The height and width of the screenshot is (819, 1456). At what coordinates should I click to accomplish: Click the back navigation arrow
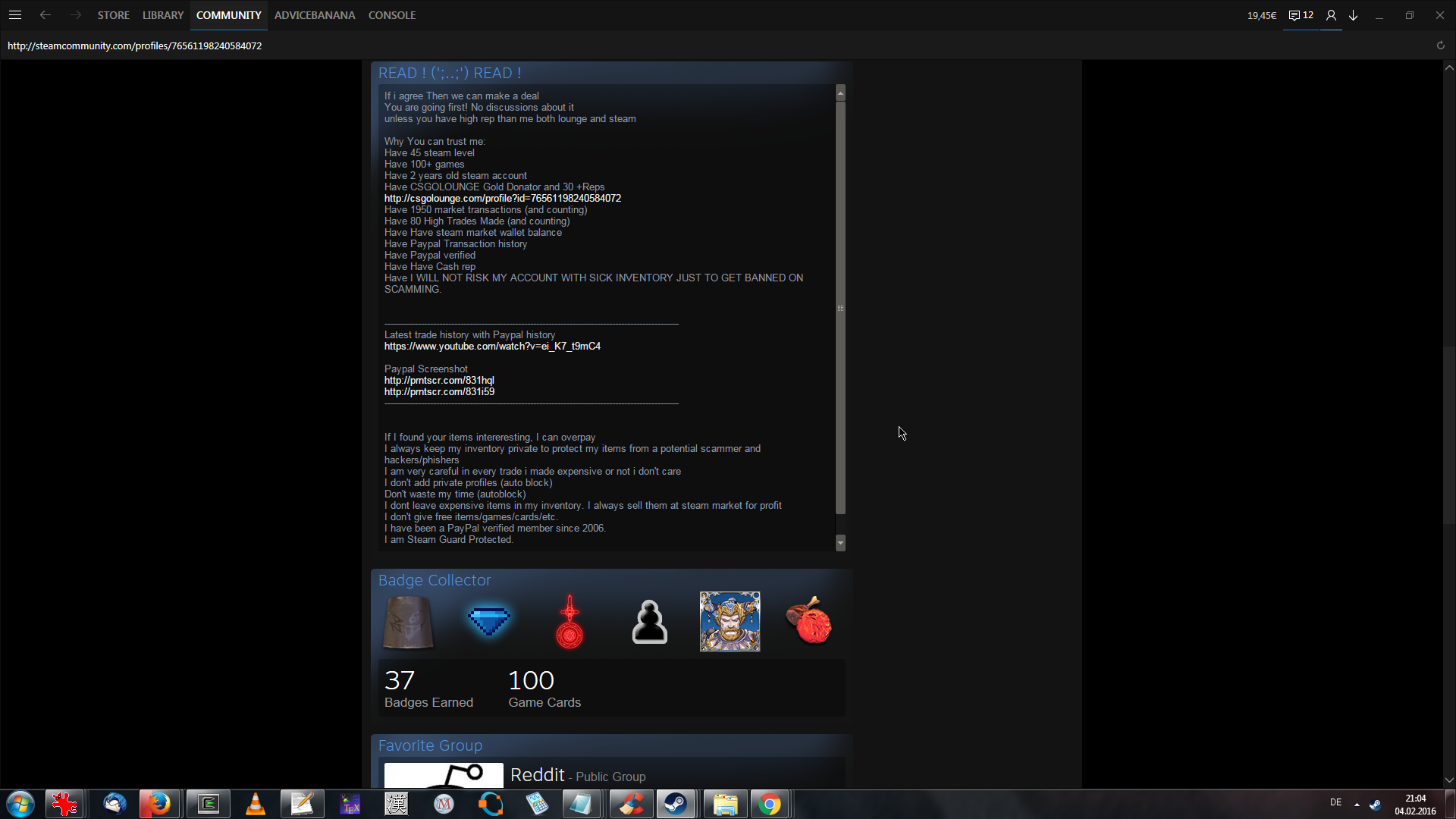pyautogui.click(x=45, y=15)
